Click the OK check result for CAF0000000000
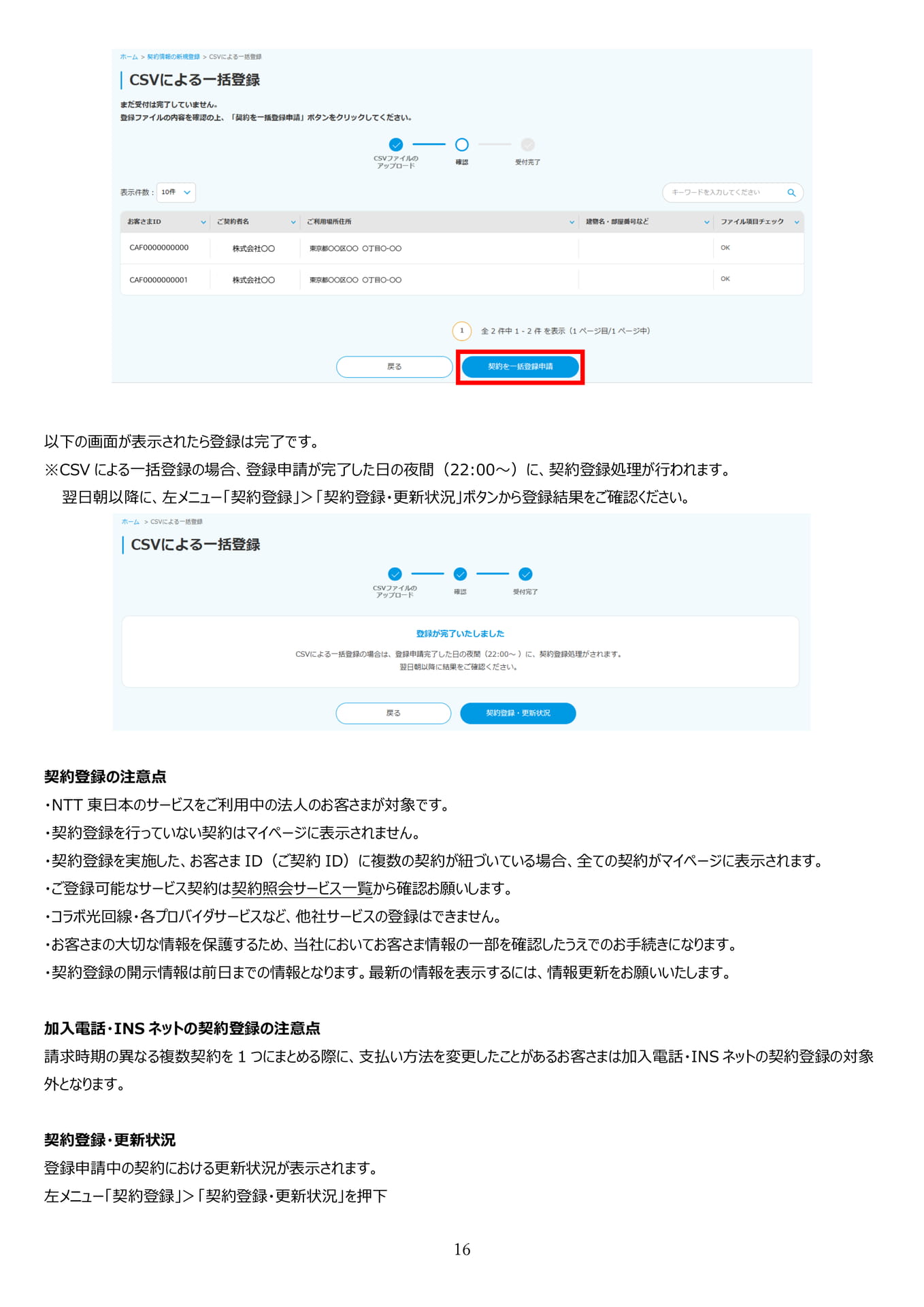 [725, 248]
